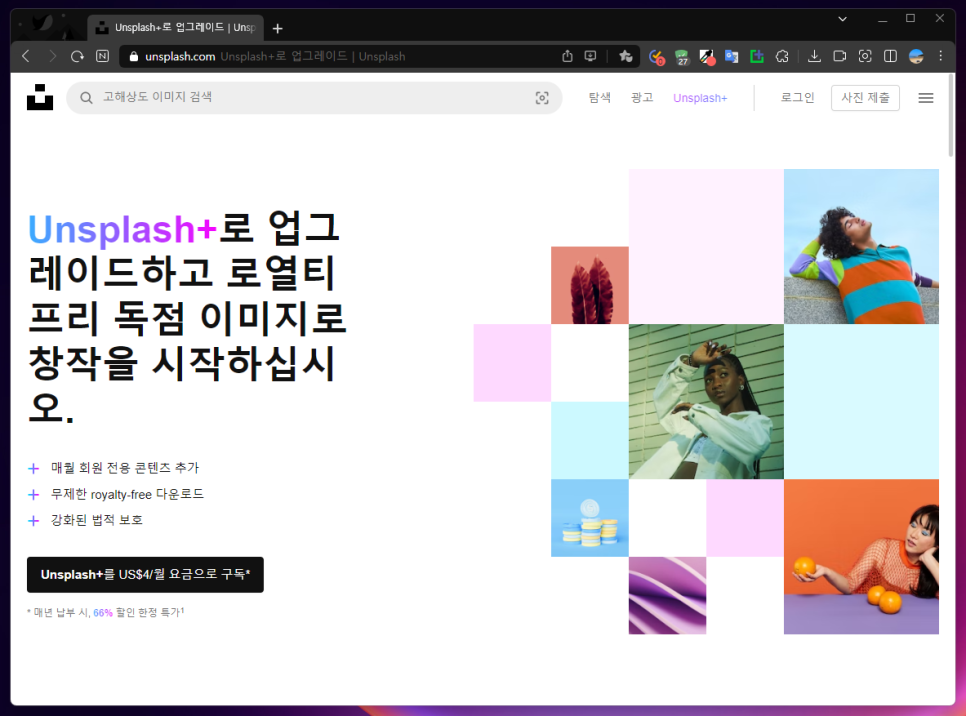
Task: Open the green square extension icon
Action: tap(757, 56)
